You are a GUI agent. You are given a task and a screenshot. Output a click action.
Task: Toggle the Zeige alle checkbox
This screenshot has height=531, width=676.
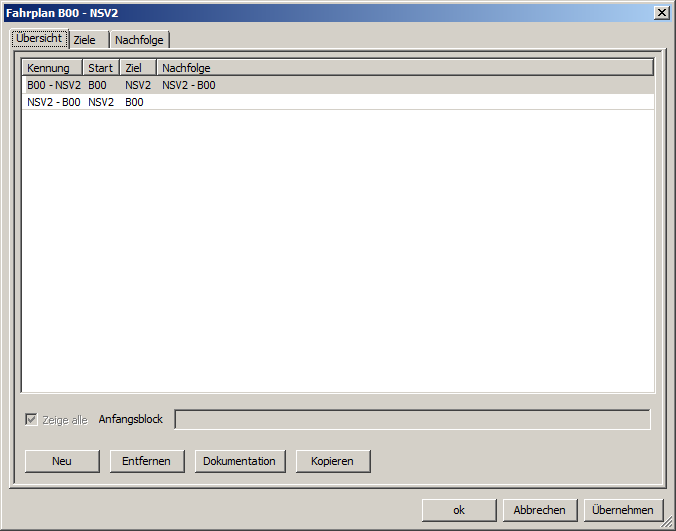(31, 419)
